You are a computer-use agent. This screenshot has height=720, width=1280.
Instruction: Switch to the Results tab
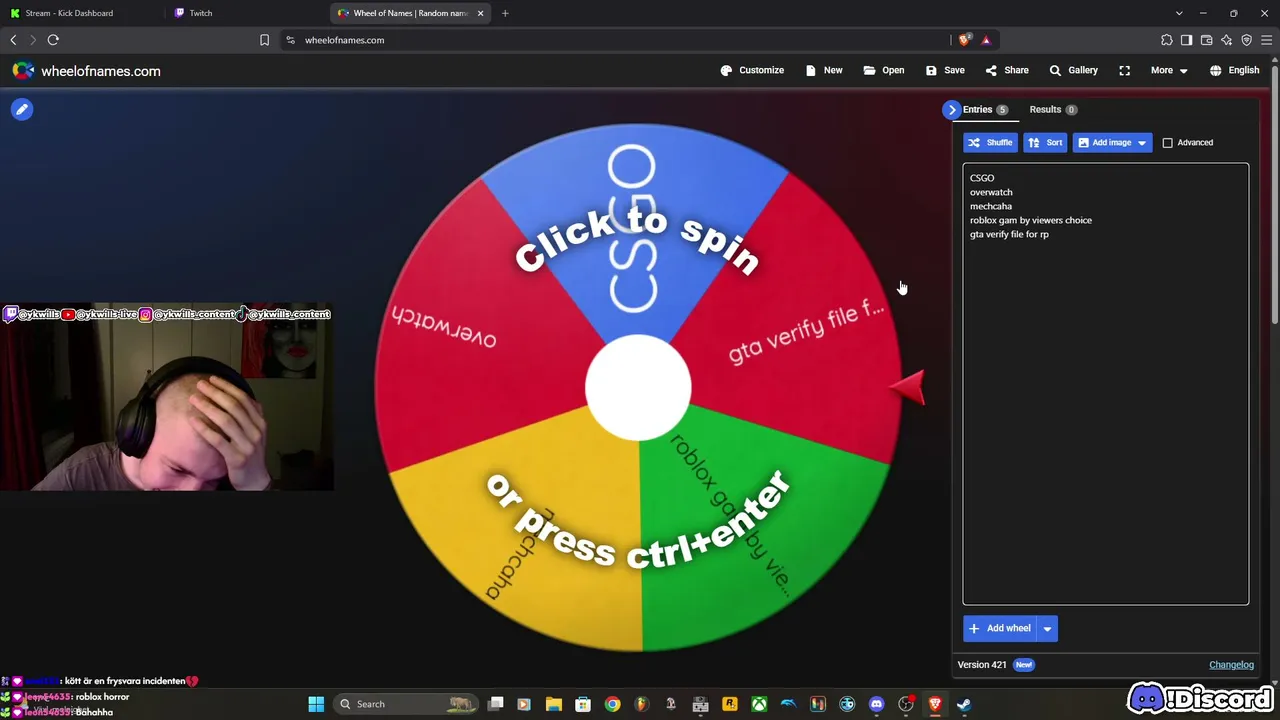[1053, 110]
